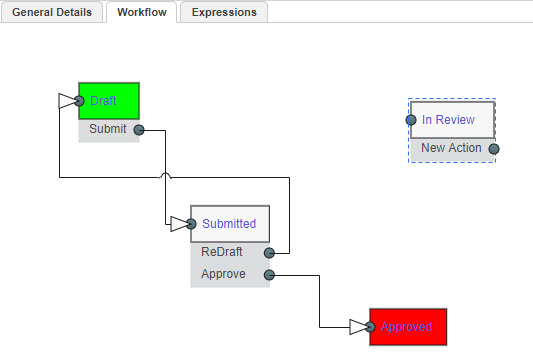Viewport: 533px width, 364px height.
Task: Click the arrowhead entering the Draft state
Action: coord(67,101)
